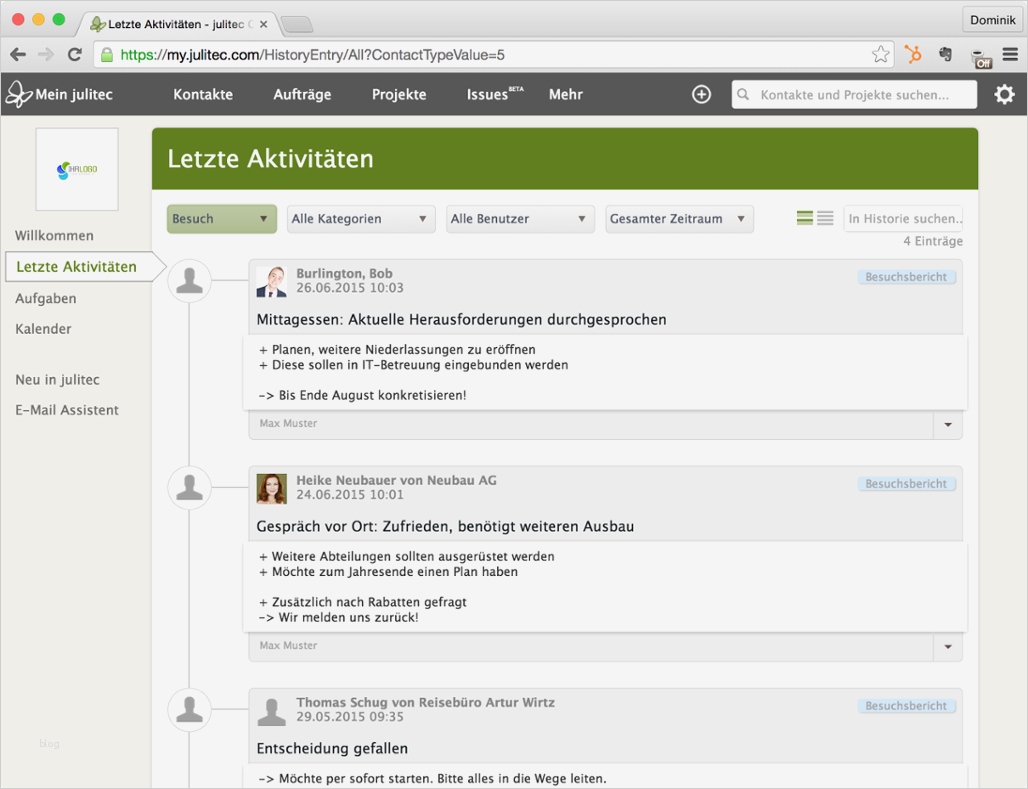This screenshot has height=789, width=1028.
Task: Click the Entscheidung gefallen title
Action: (332, 748)
